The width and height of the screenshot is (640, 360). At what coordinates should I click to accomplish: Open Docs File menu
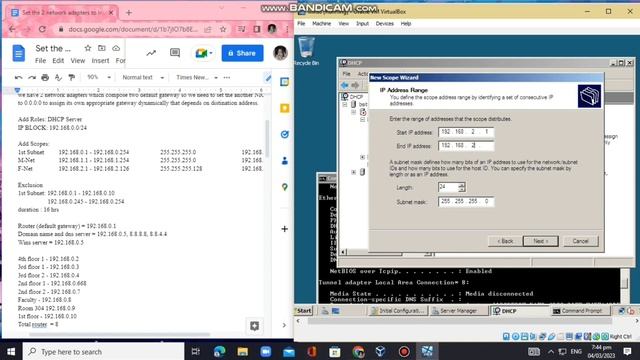coord(40,60)
